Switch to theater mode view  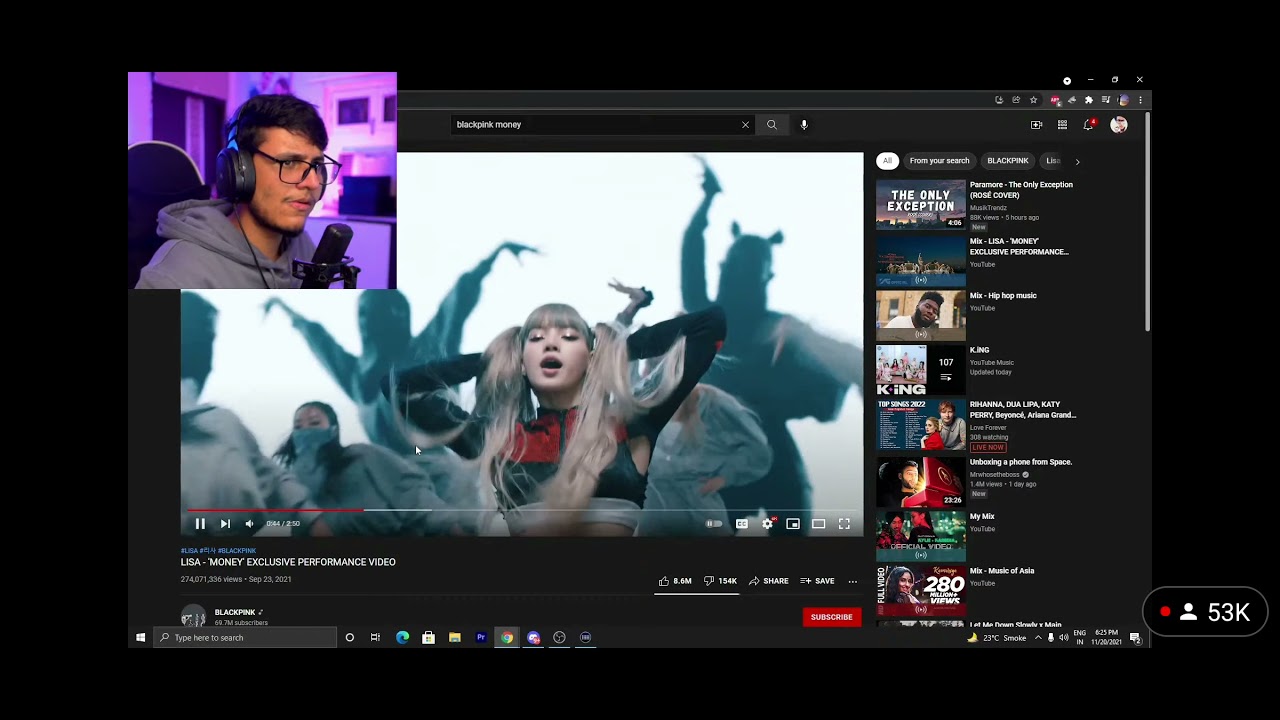818,524
